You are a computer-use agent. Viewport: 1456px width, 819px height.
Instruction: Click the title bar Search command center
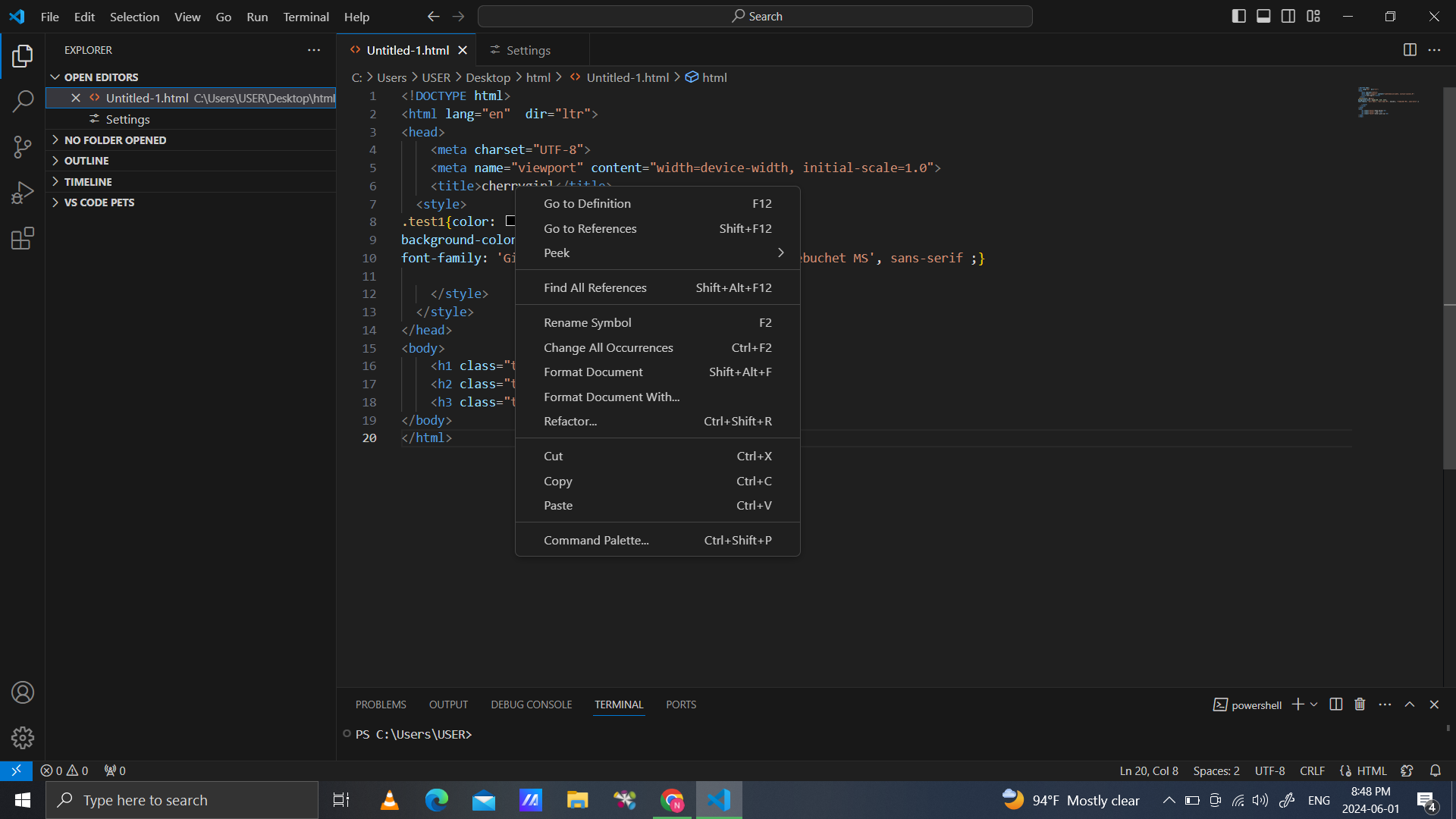[755, 16]
